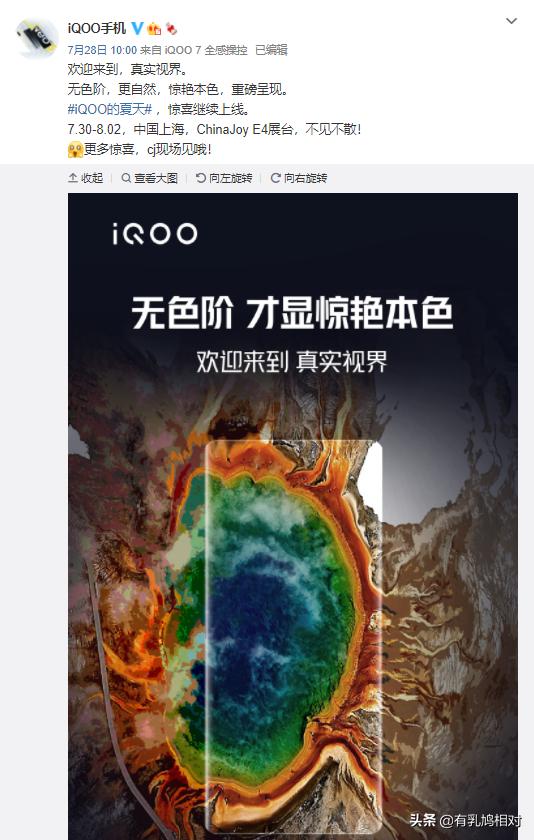Click the iQOO手机 username
The width and height of the screenshot is (534, 840).
97,28
